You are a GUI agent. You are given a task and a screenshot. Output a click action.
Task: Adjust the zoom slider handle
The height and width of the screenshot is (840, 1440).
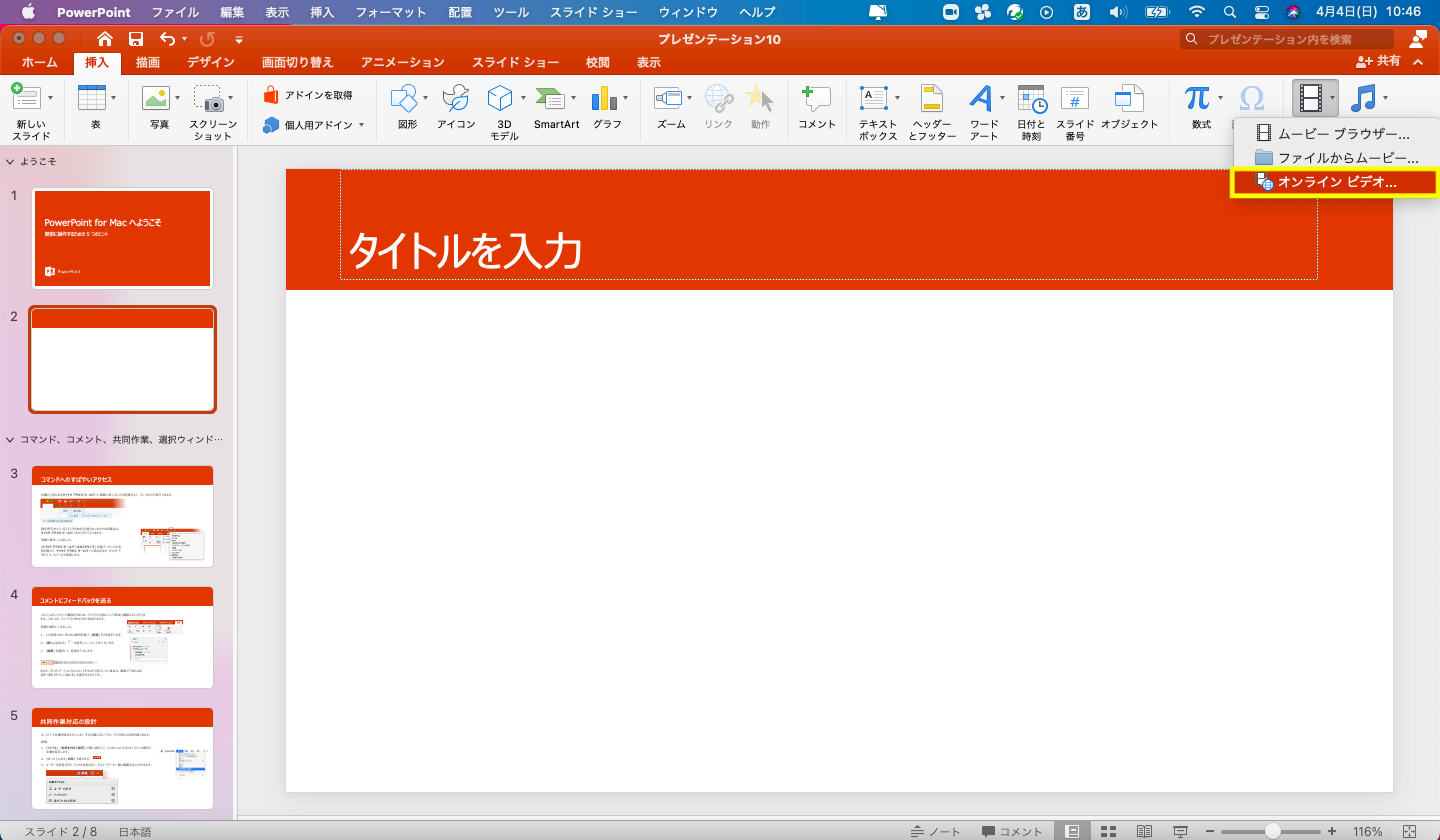click(1272, 831)
